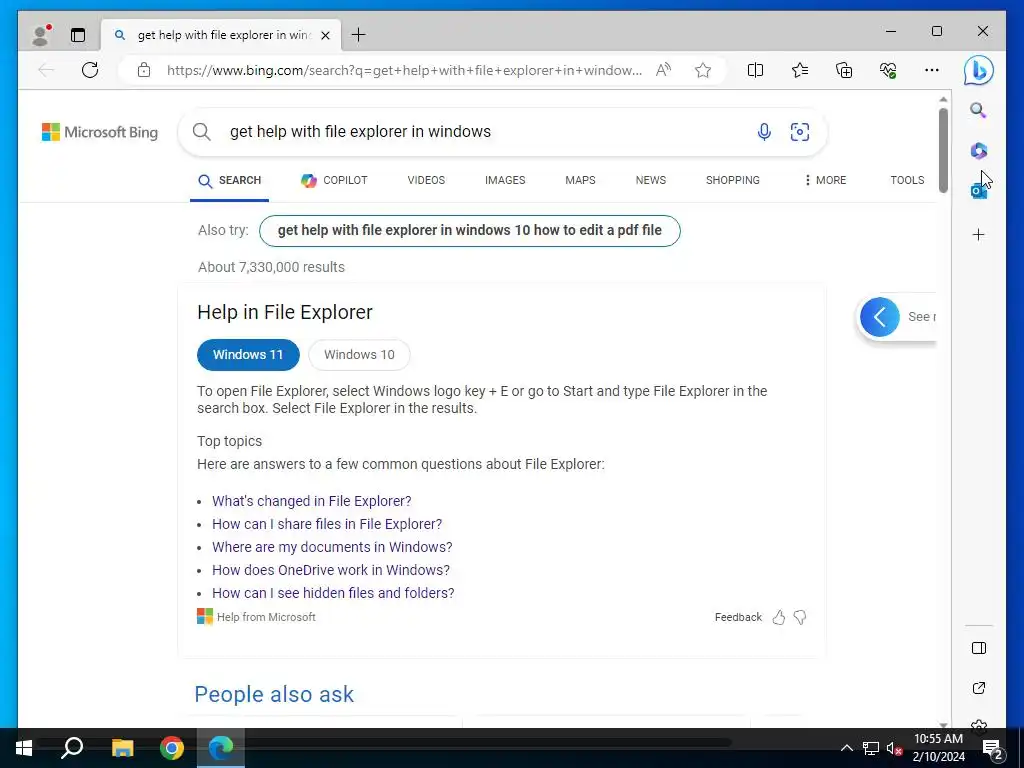Open sidebar Search icon
Viewport: 1024px width, 768px height.
pos(978,110)
